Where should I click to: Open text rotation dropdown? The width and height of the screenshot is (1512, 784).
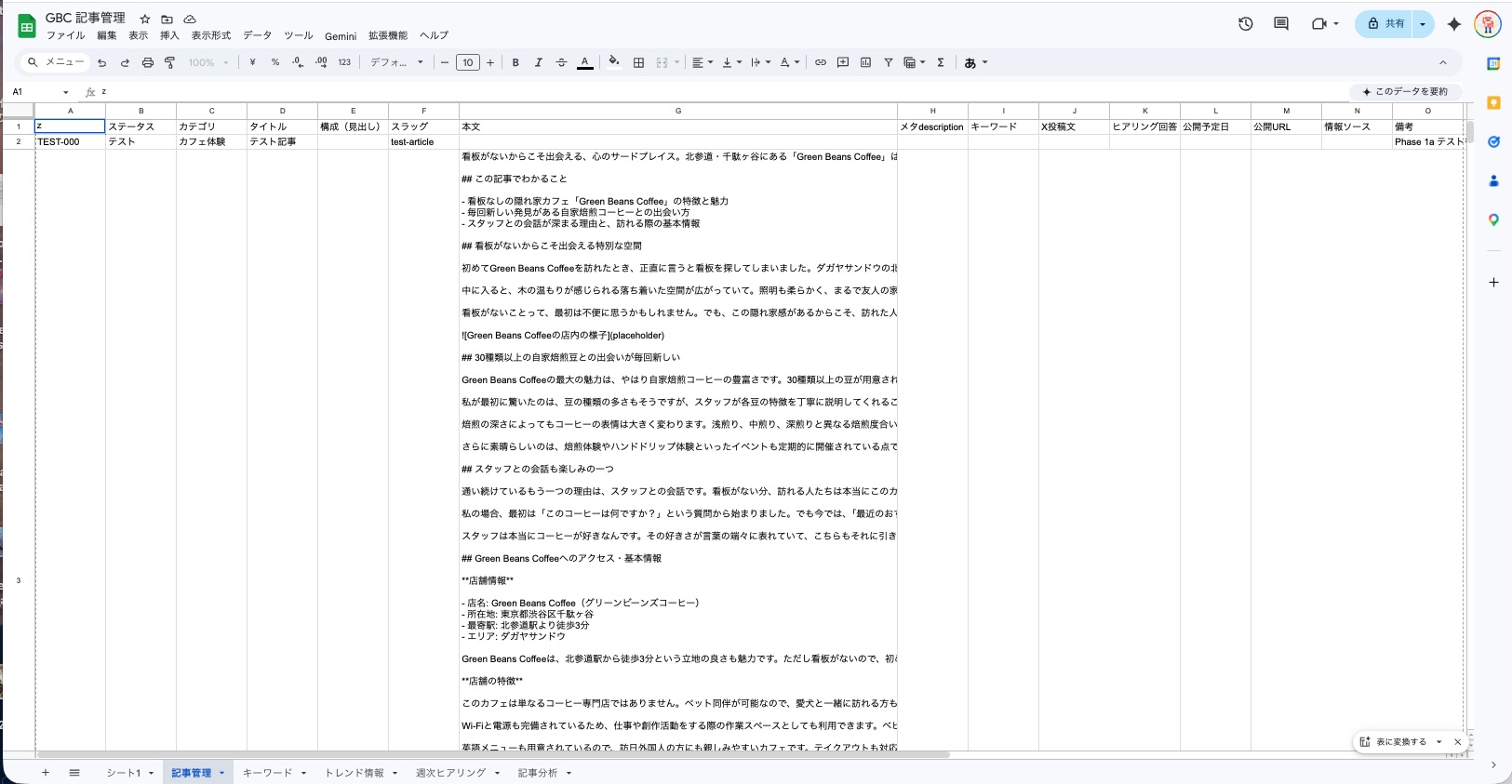[790, 62]
